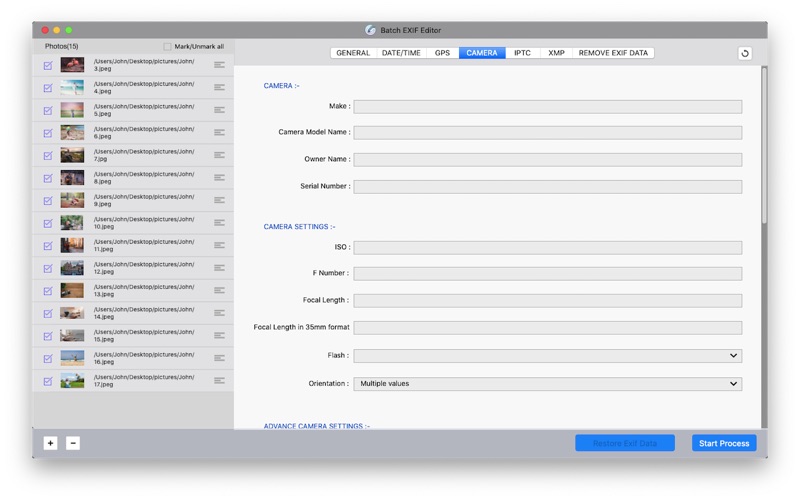Select the 8.jpeg thumbnail
Image resolution: width=800 pixels, height=500 pixels.
72,178
